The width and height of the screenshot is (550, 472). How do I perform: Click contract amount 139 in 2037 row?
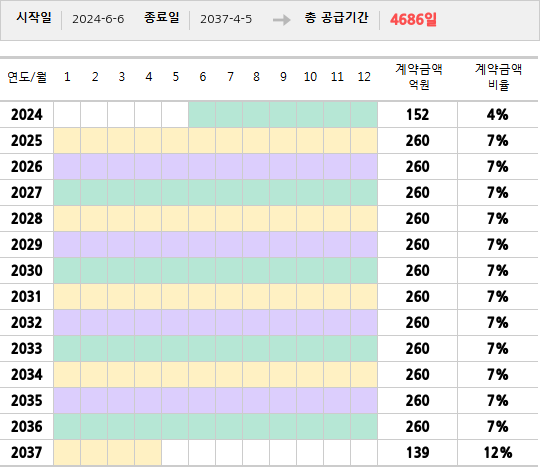[x=417, y=452]
